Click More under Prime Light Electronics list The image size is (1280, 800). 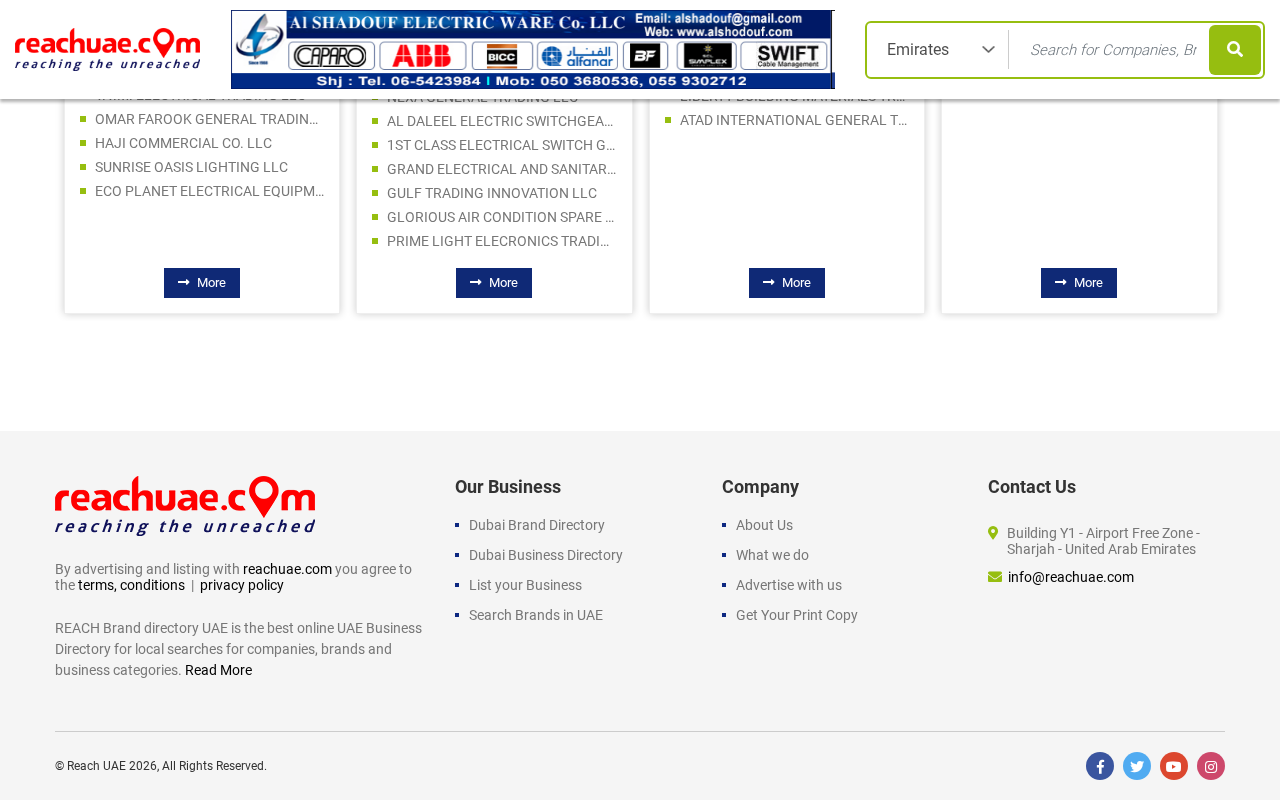pos(494,283)
